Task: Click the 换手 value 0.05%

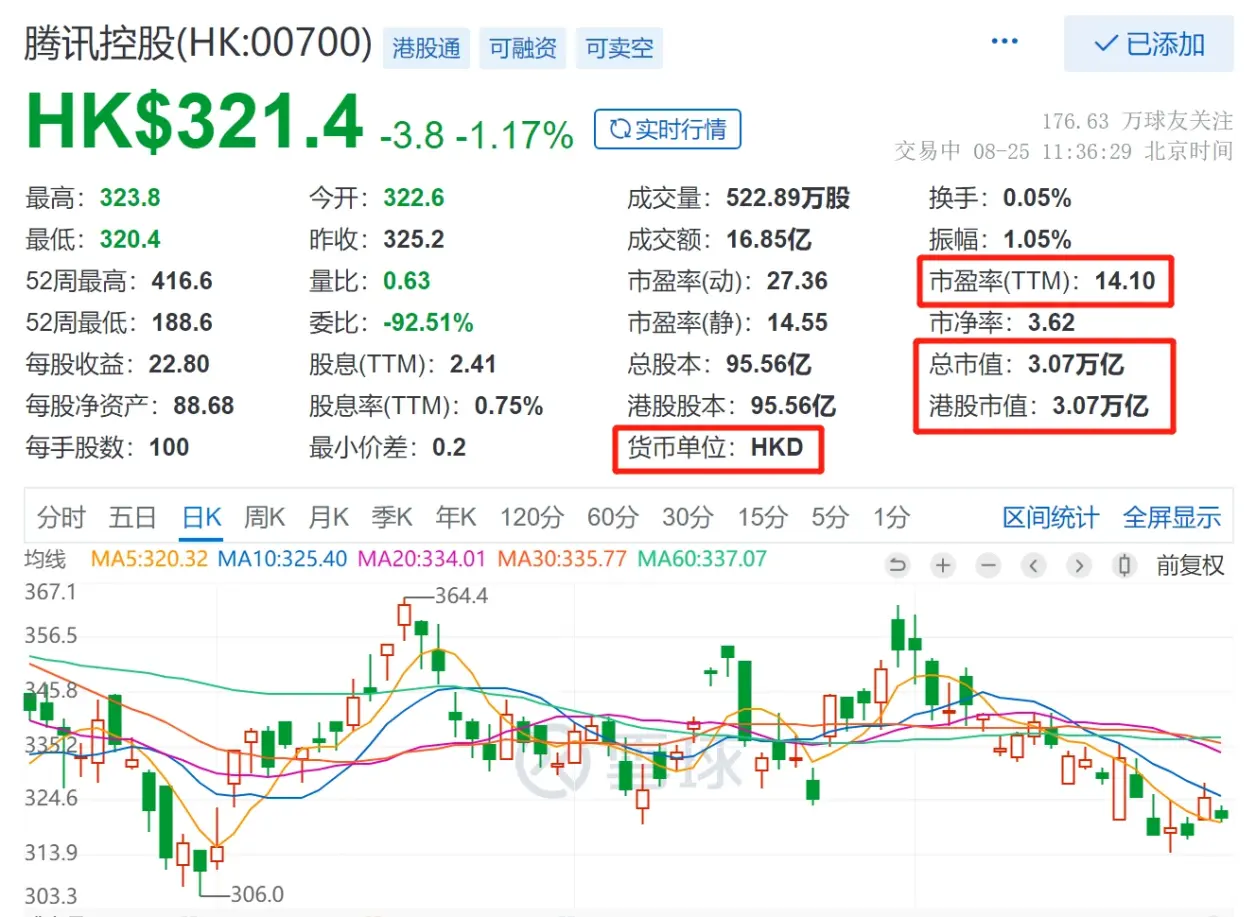Action: [x=1037, y=198]
